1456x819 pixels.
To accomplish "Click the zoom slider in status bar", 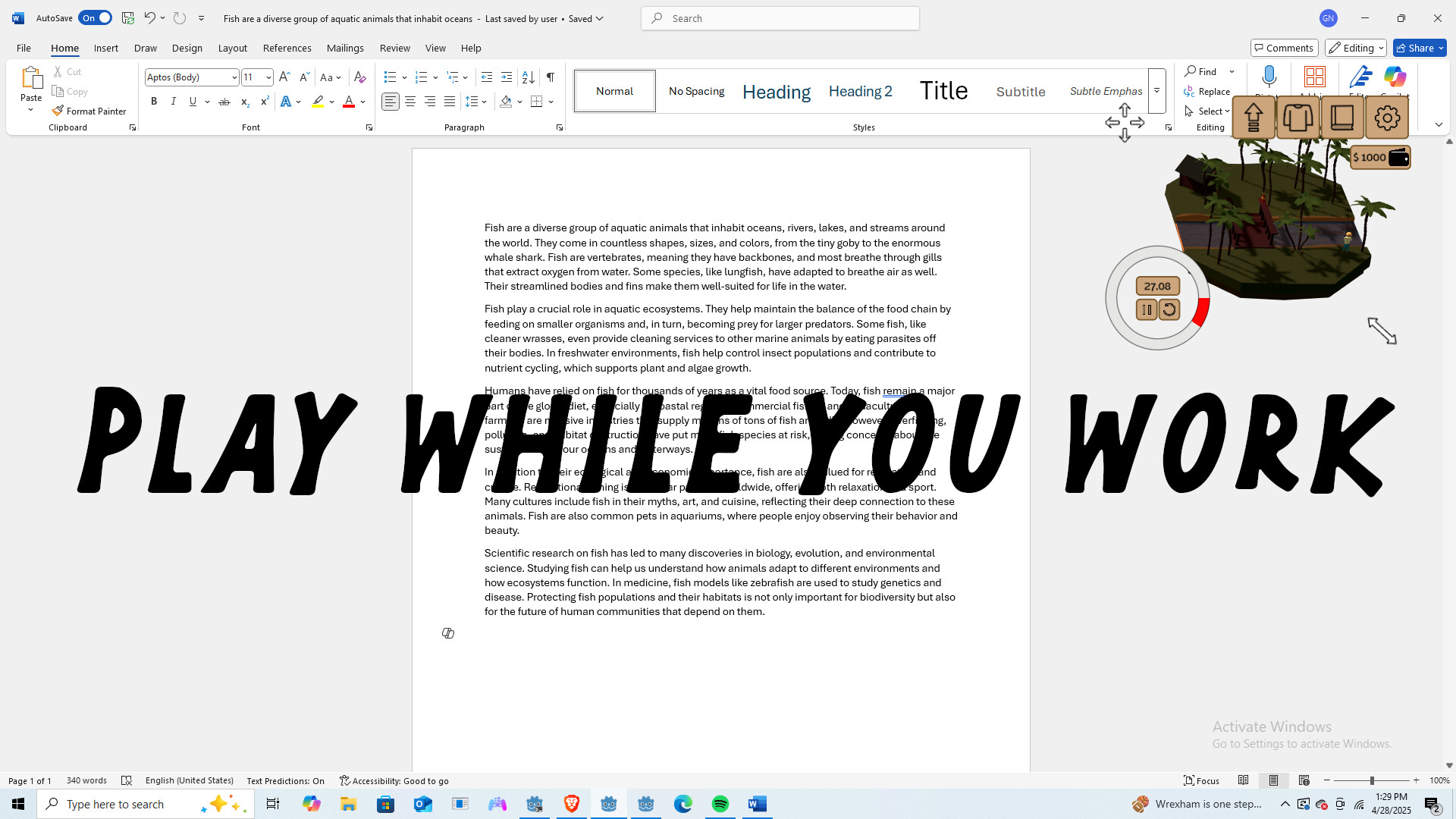I will (x=1371, y=780).
